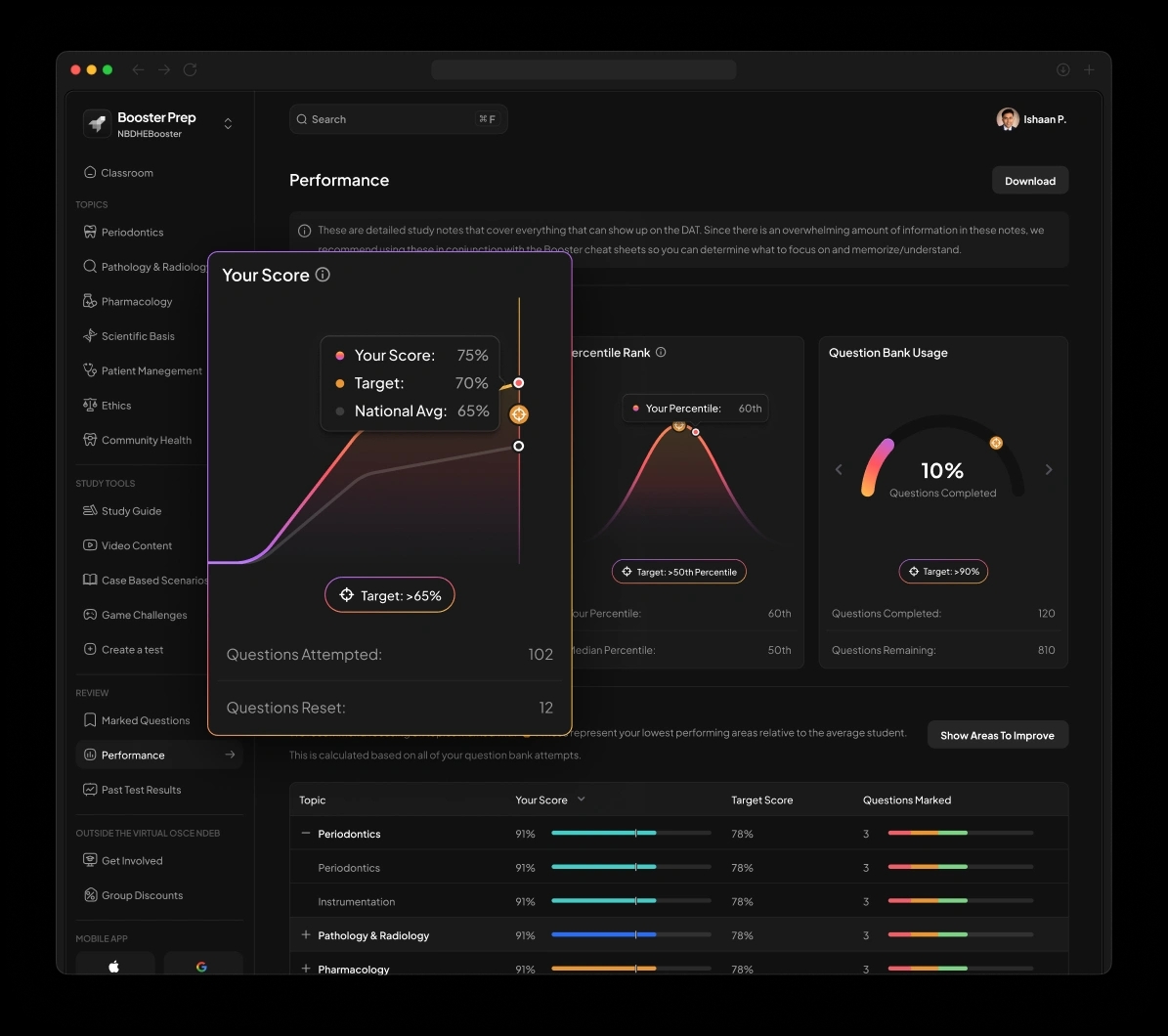
Task: Click the Group Discounts percent icon
Action: coord(90,895)
